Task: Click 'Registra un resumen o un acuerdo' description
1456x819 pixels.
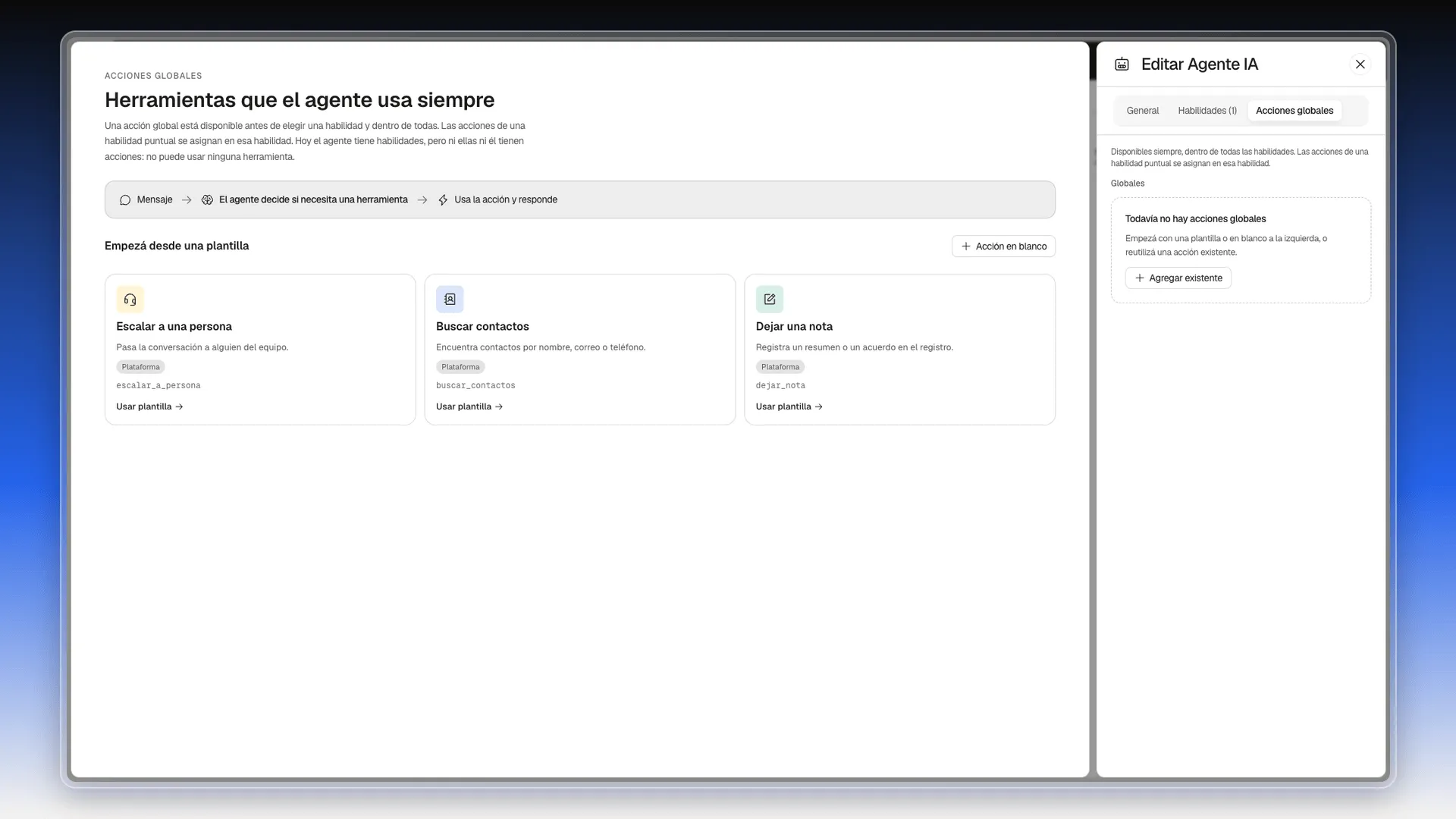Action: click(x=855, y=347)
